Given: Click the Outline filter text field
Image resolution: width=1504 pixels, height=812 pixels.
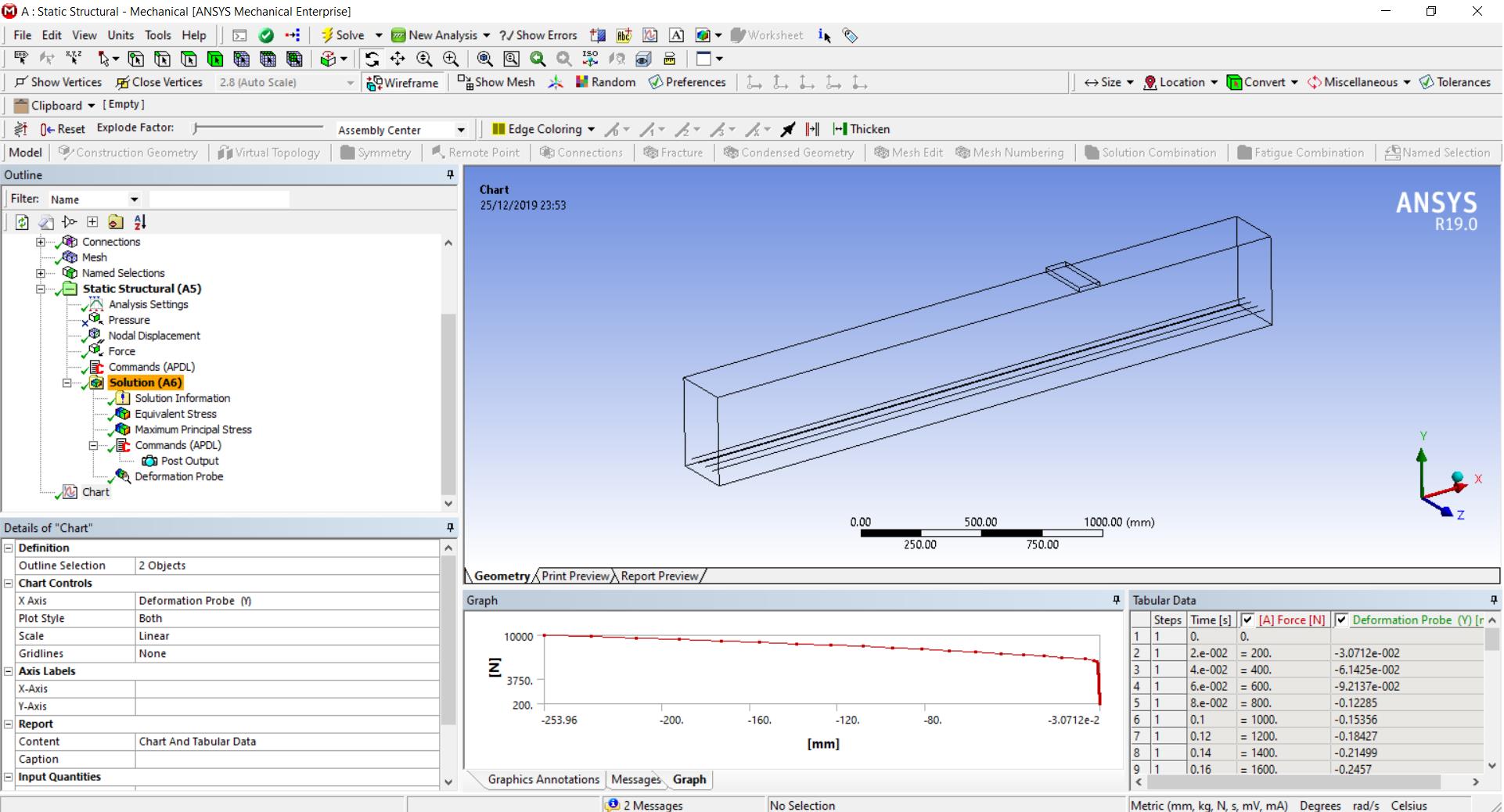Looking at the screenshot, I should (219, 199).
